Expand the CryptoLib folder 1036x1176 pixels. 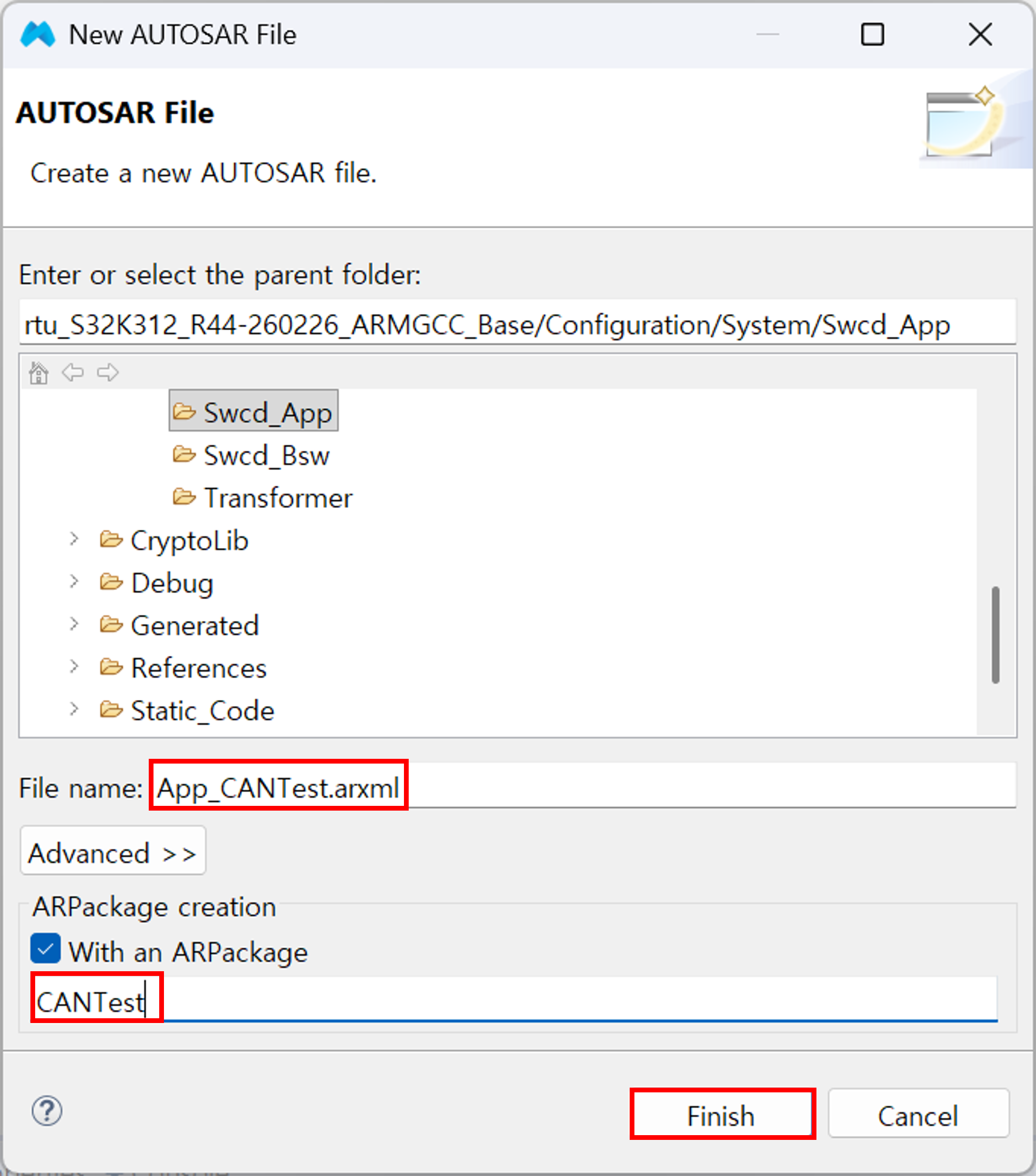click(74, 539)
